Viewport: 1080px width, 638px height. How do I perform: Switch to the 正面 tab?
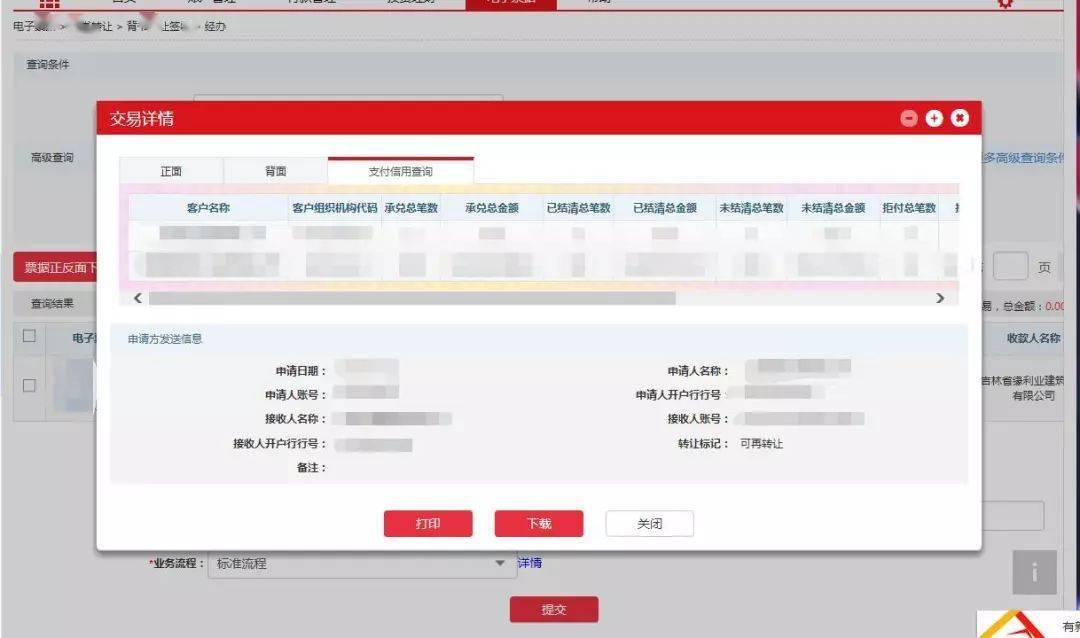[171, 171]
